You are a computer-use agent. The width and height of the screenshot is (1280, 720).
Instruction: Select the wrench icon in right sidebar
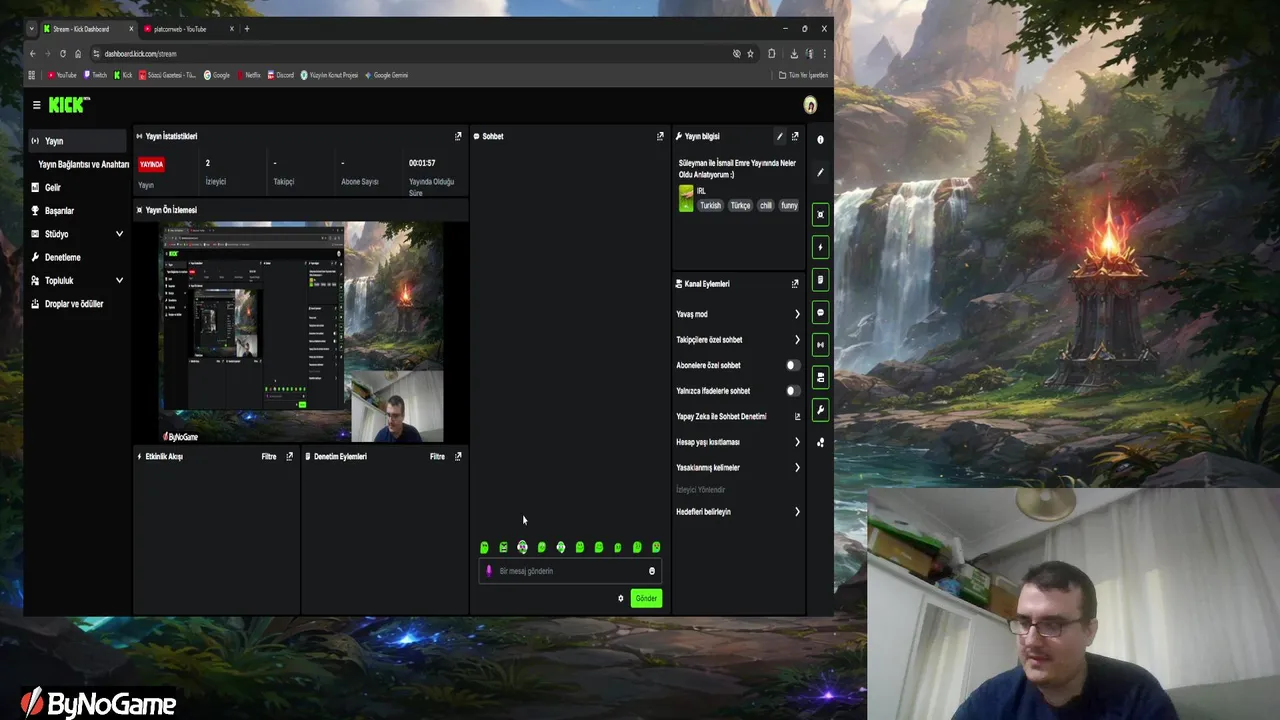tap(820, 410)
